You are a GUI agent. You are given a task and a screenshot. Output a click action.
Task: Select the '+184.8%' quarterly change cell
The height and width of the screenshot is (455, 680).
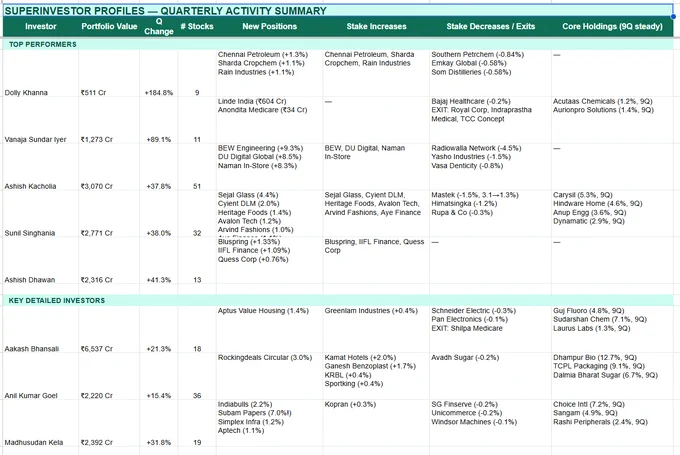(159, 73)
